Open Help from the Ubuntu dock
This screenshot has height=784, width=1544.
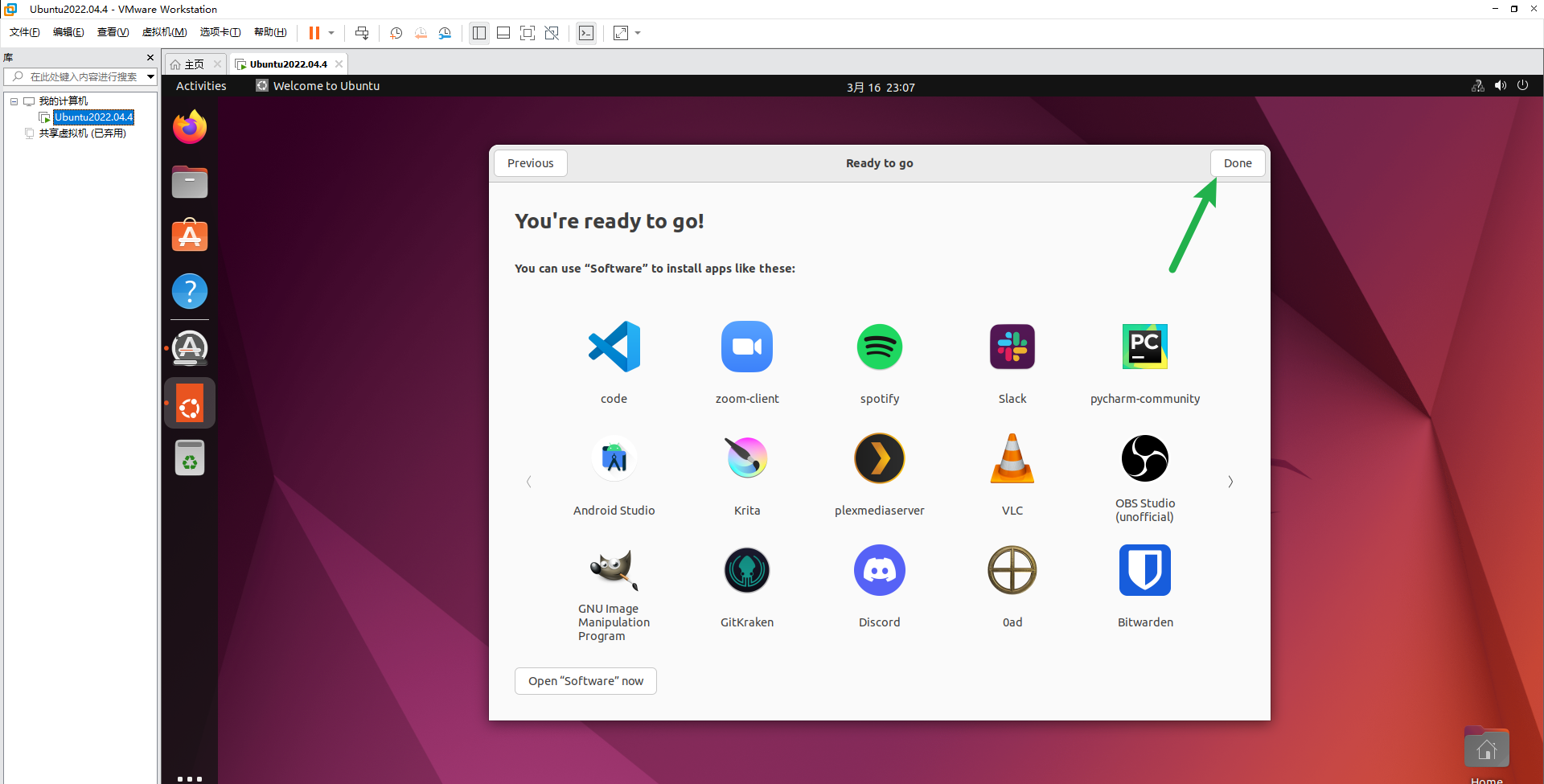[190, 291]
